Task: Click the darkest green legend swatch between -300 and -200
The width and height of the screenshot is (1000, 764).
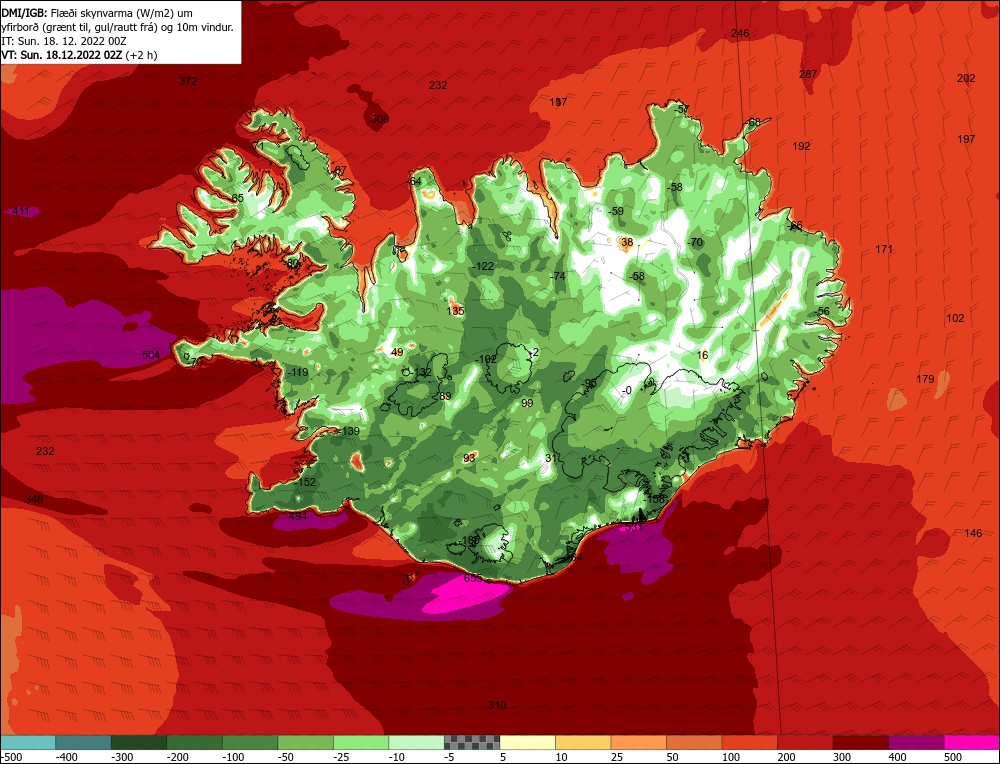Action: (139, 742)
